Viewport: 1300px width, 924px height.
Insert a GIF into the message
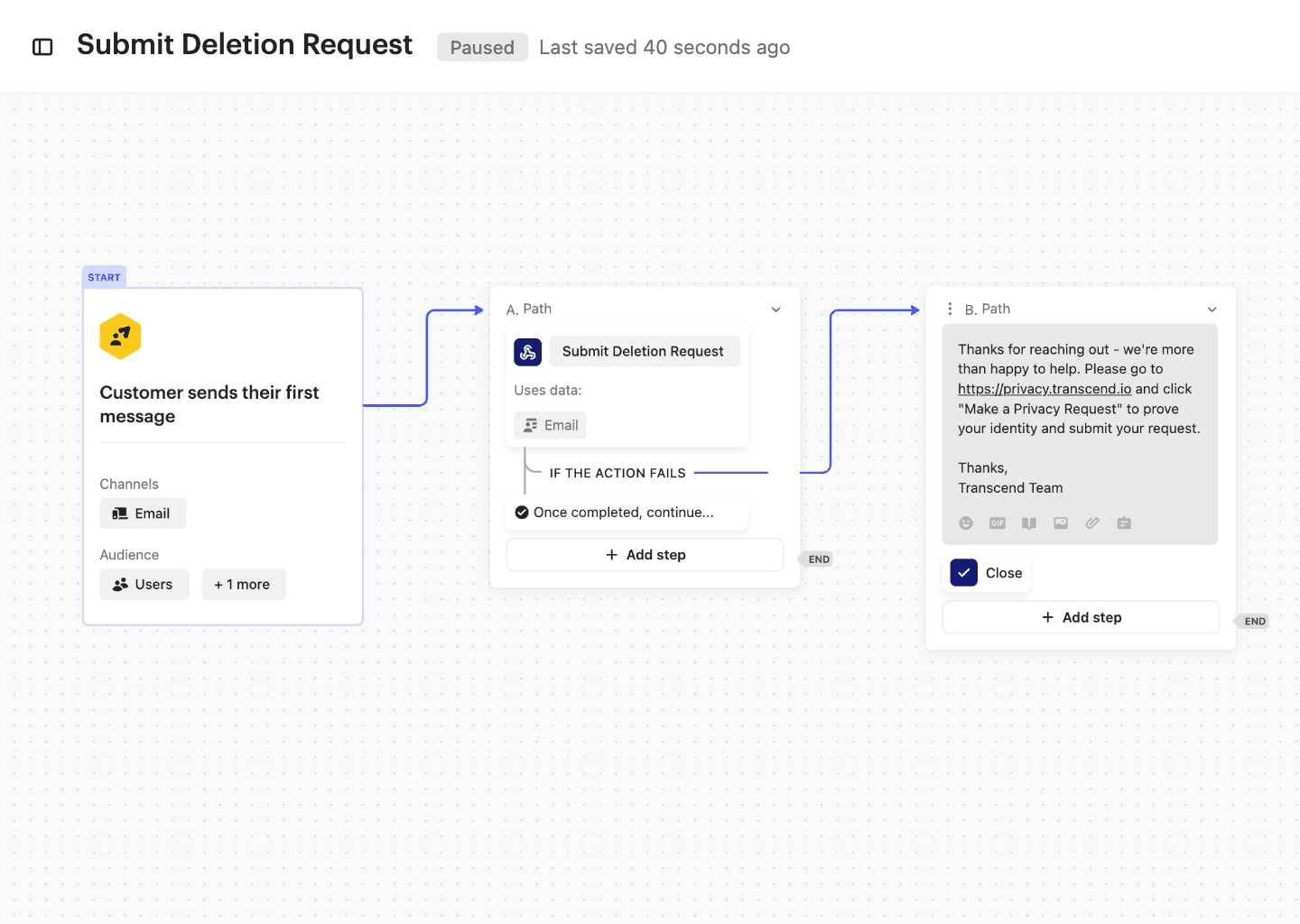click(x=997, y=522)
